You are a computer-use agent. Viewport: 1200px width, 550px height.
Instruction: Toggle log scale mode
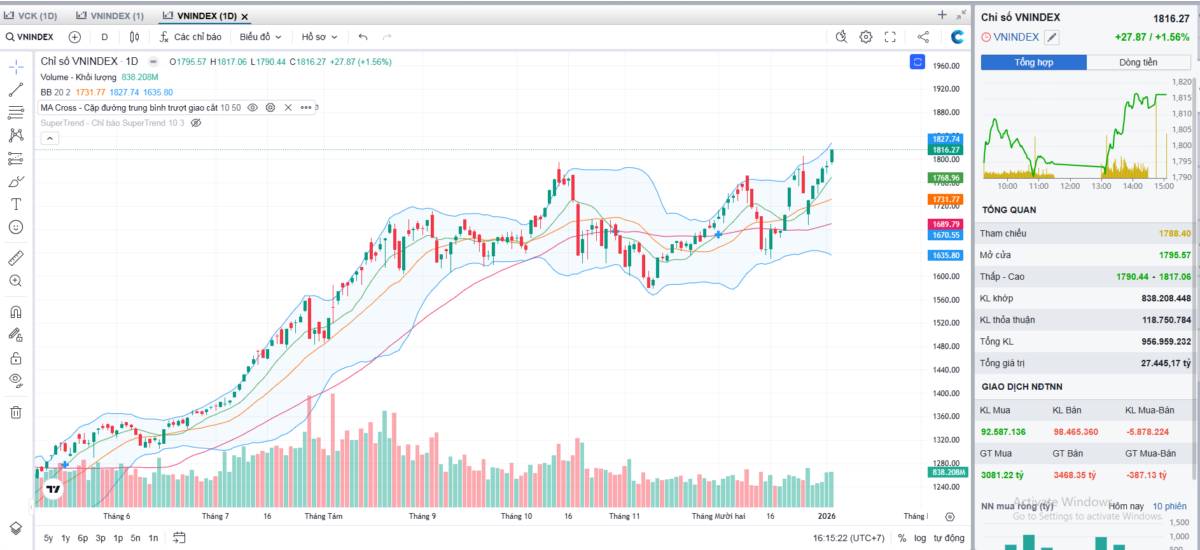920,538
